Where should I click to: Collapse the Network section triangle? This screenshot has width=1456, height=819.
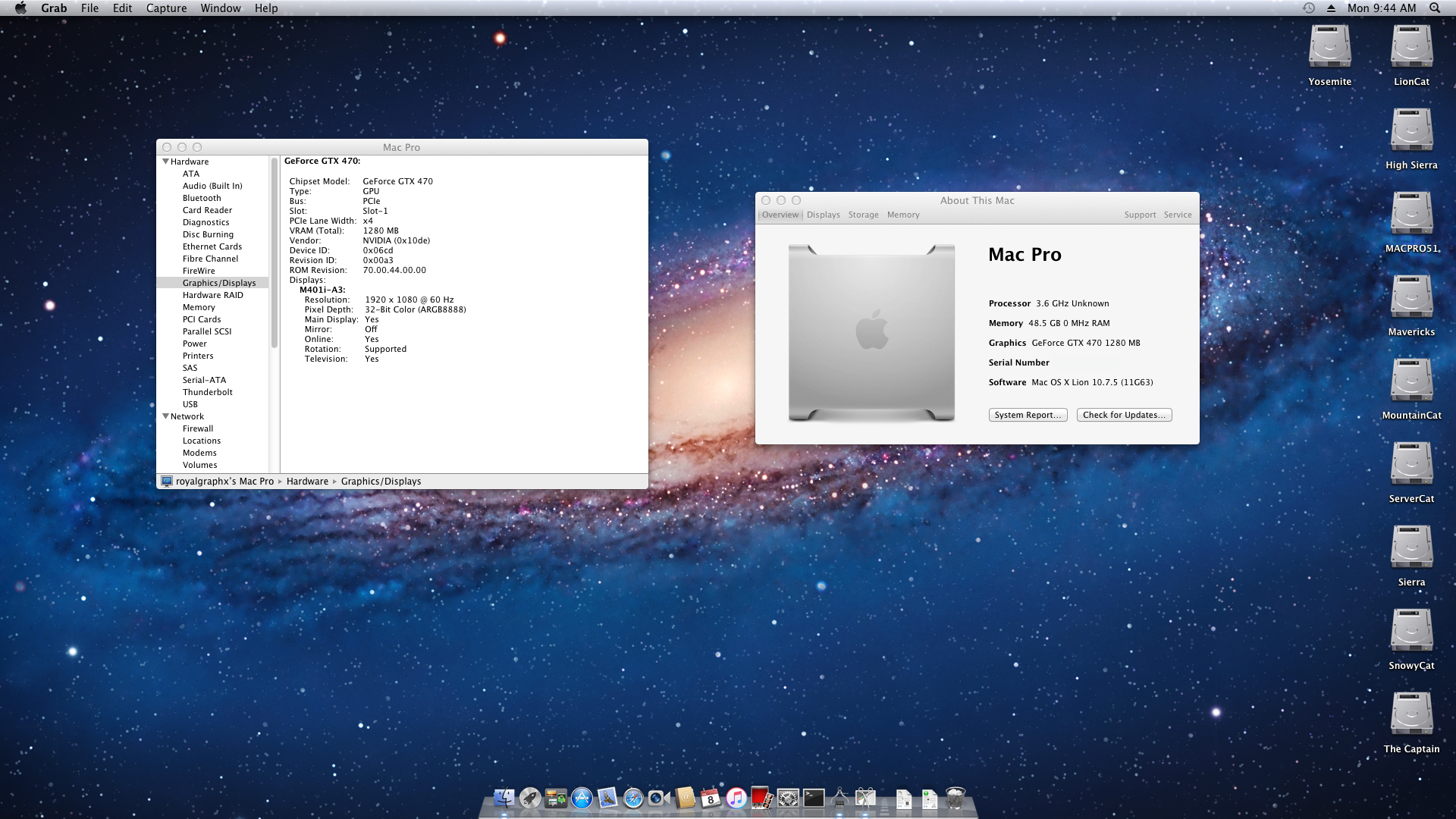(165, 416)
